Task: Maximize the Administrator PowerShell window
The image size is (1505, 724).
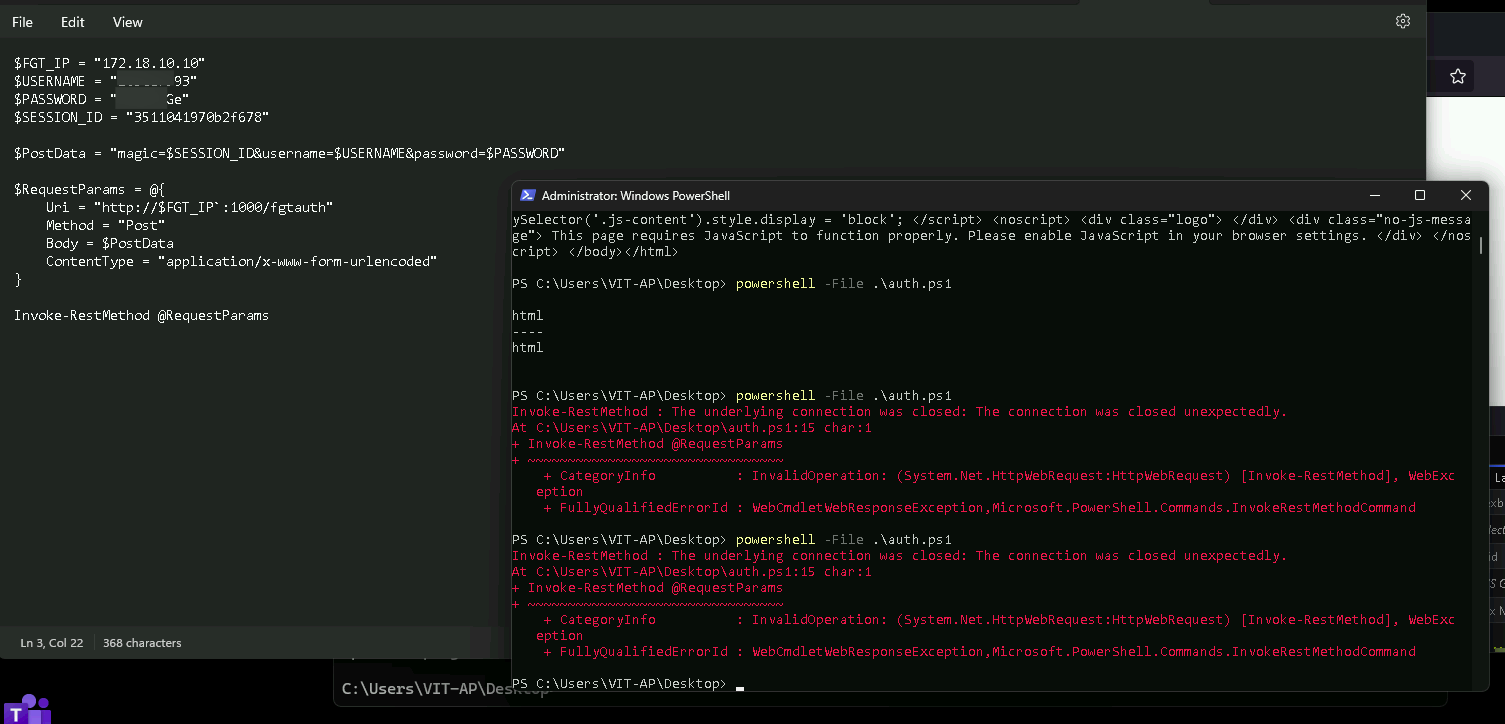Action: 1419,196
